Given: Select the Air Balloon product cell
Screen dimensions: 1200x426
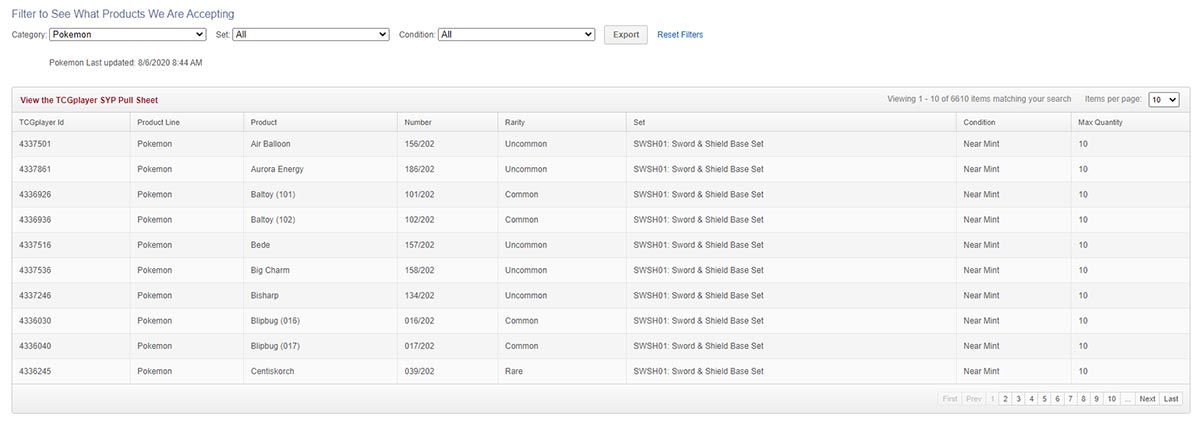Looking at the screenshot, I should (320, 144).
